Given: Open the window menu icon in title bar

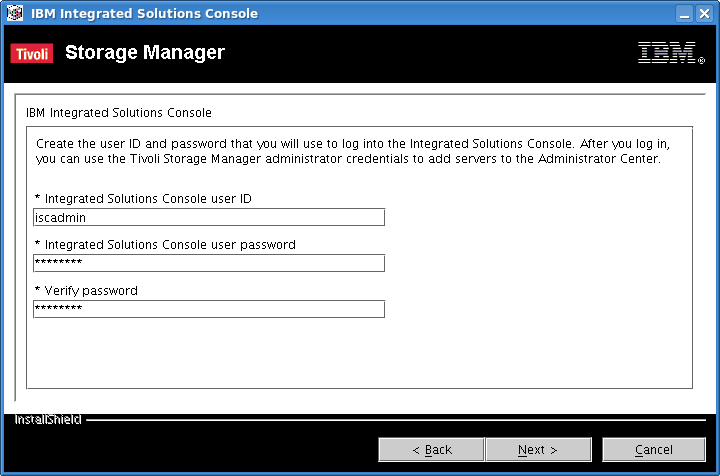Looking at the screenshot, I should tap(15, 13).
